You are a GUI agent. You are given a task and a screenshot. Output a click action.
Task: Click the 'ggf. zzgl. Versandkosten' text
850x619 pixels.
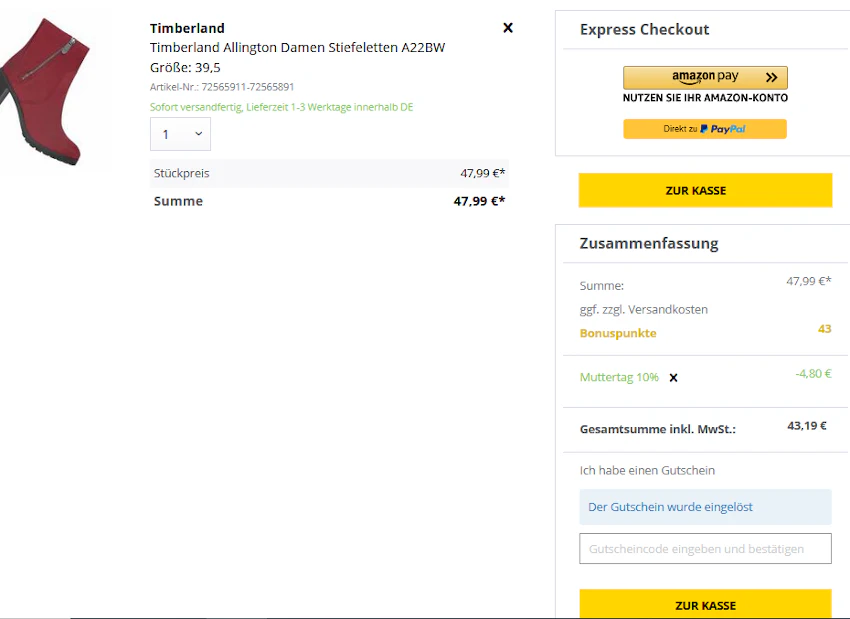[643, 310]
